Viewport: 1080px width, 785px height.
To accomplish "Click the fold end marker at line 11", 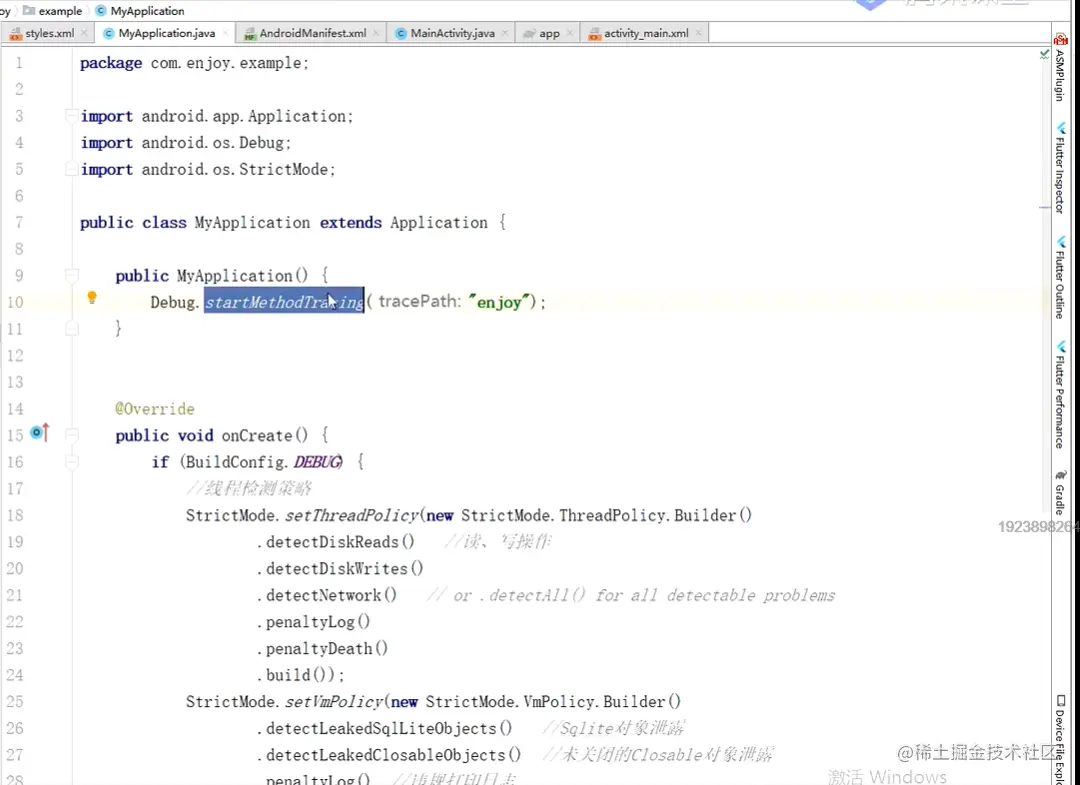I will click(72, 329).
